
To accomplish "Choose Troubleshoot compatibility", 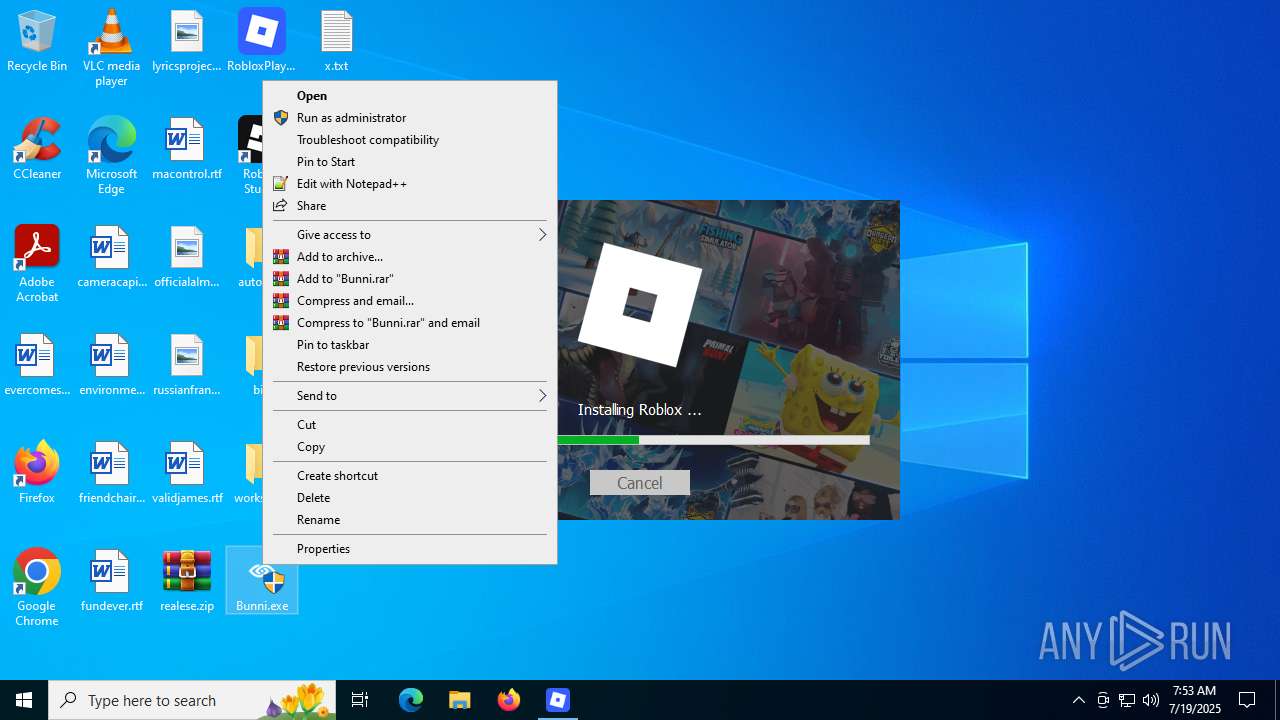I will click(x=410, y=140).
